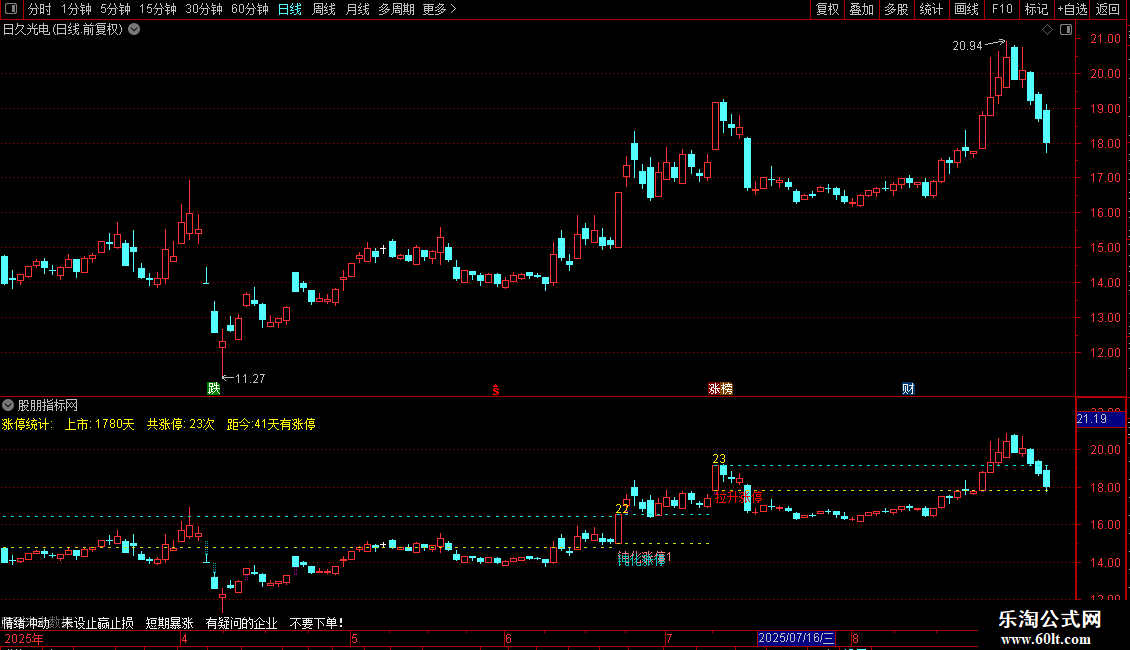The width and height of the screenshot is (1130, 650).
Task: Click the yellow 22 limit-up count label
Action: point(622,509)
